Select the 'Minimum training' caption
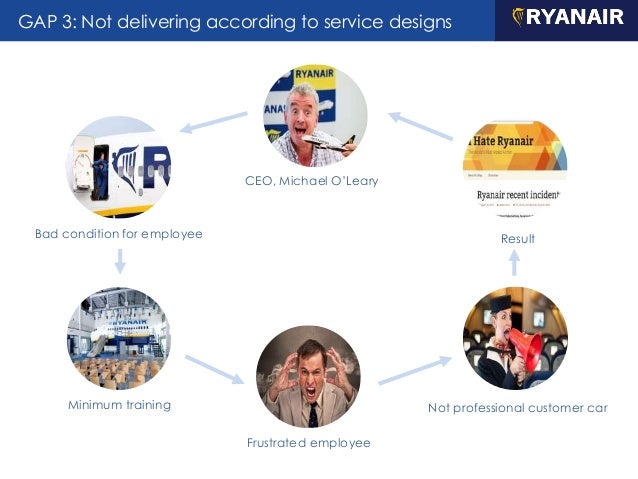This screenshot has width=638, height=479. pyautogui.click(x=120, y=405)
